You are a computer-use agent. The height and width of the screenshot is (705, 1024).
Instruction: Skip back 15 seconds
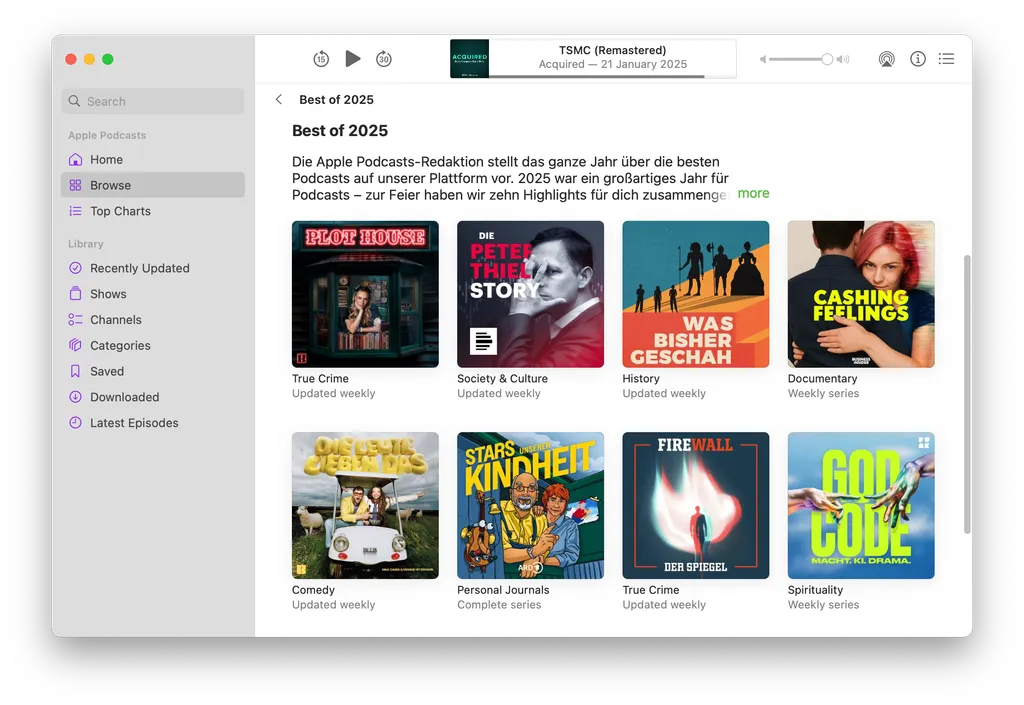click(x=321, y=59)
